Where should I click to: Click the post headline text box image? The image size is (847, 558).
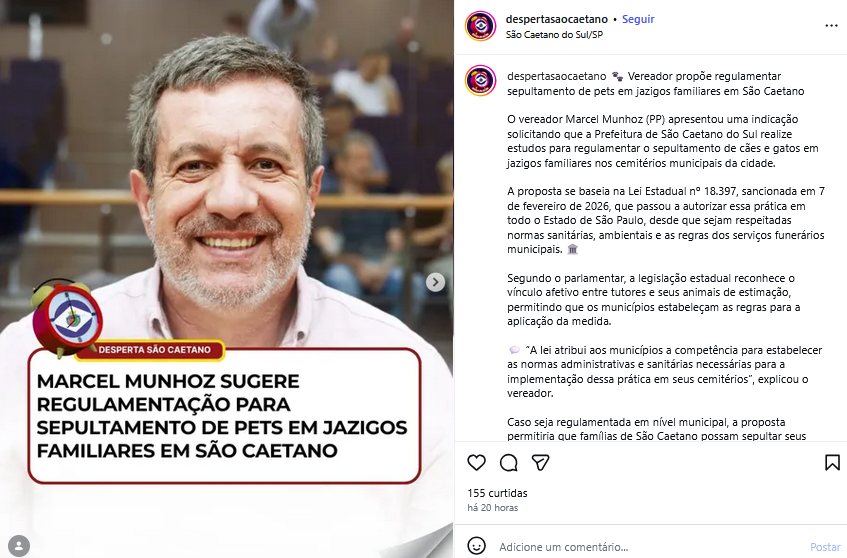pyautogui.click(x=224, y=416)
